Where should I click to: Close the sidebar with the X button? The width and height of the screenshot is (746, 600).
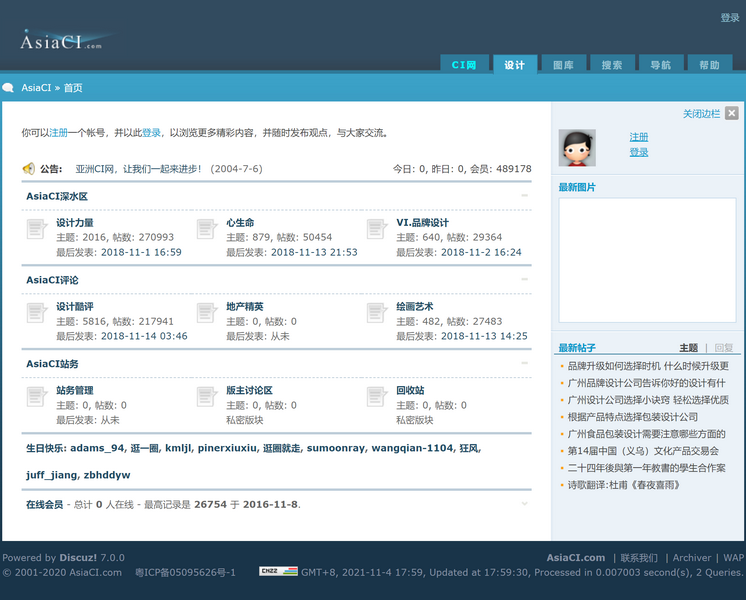tap(732, 114)
